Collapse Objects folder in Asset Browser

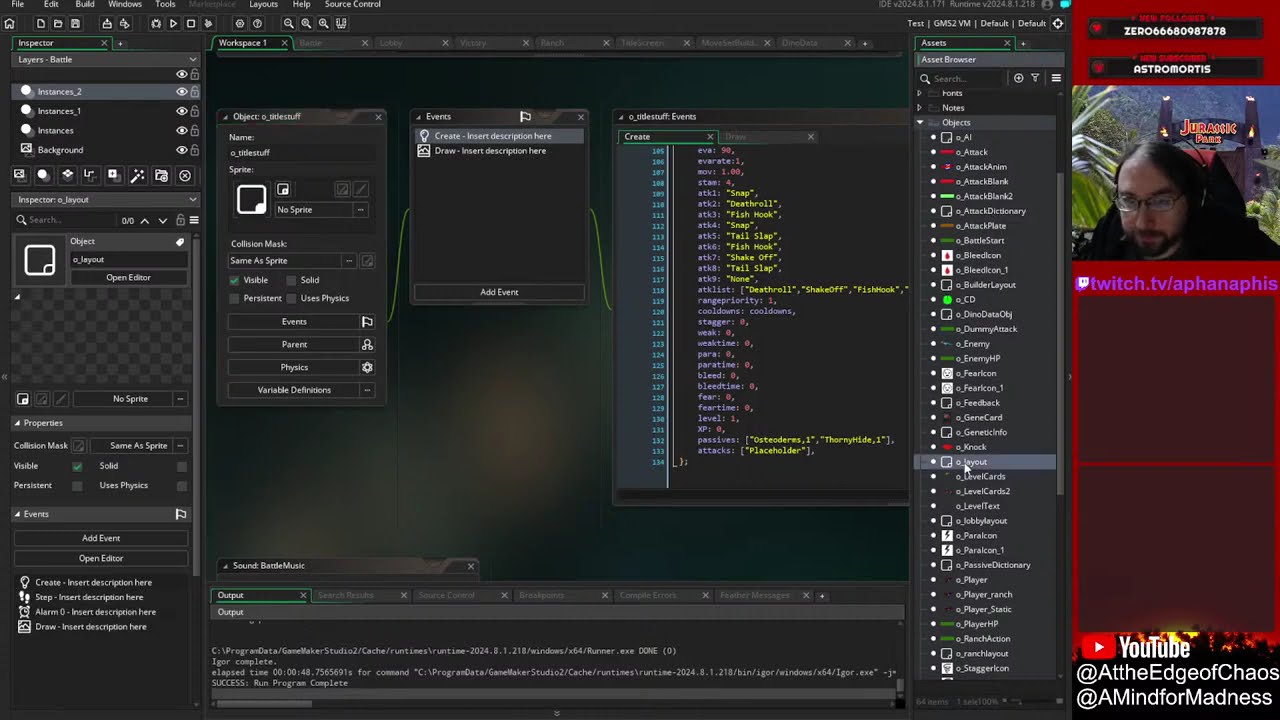pyautogui.click(x=919, y=123)
